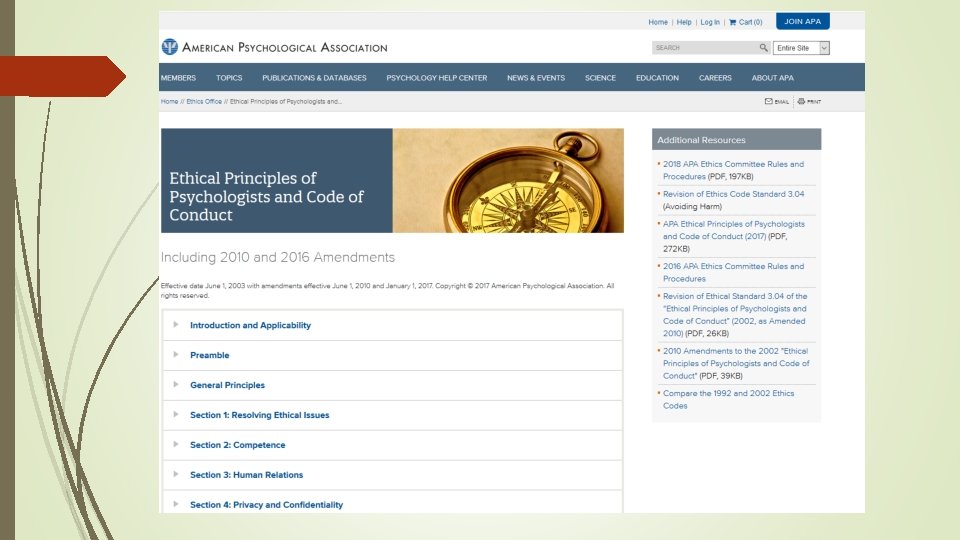This screenshot has width=960, height=540.
Task: Expand Section 2 Competence arrow
Action: coord(176,444)
